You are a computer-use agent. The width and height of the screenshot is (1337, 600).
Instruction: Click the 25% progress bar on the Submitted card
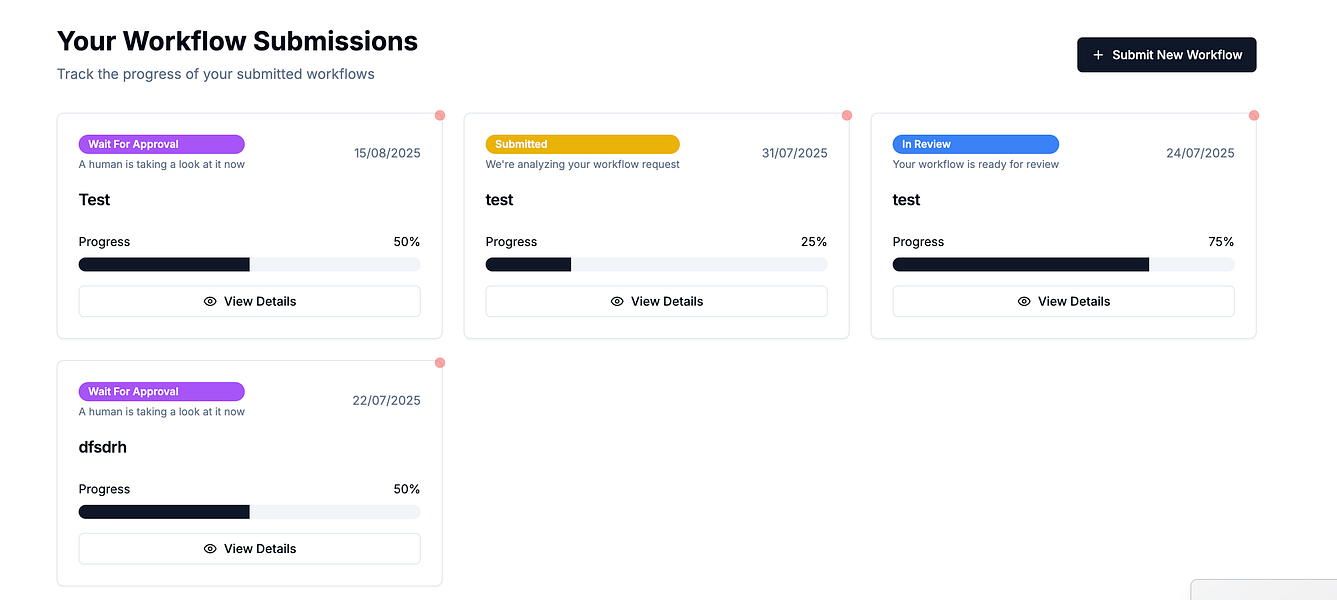[656, 263]
